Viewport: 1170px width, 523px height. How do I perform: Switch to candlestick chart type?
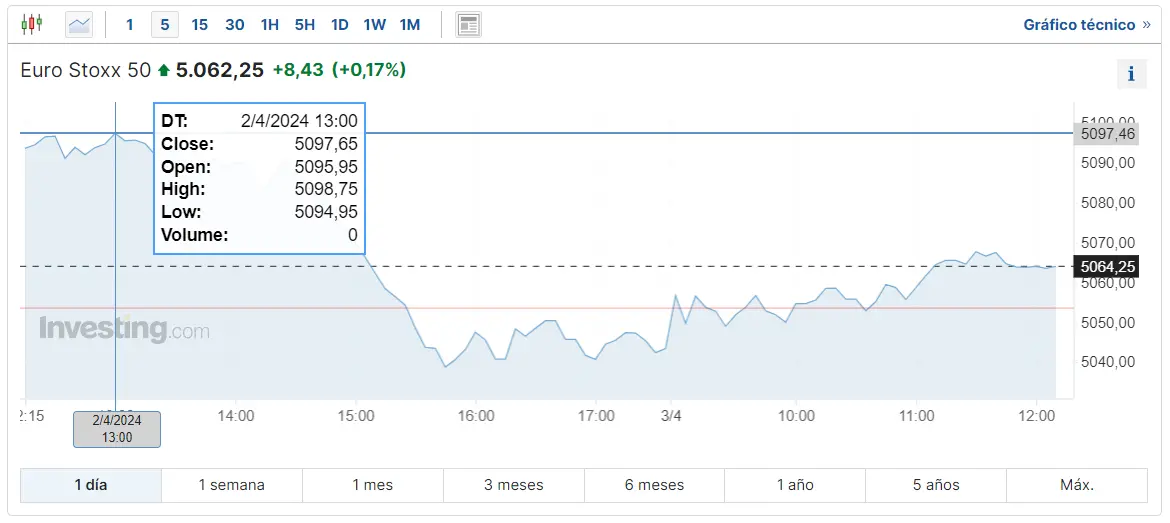(x=32, y=24)
